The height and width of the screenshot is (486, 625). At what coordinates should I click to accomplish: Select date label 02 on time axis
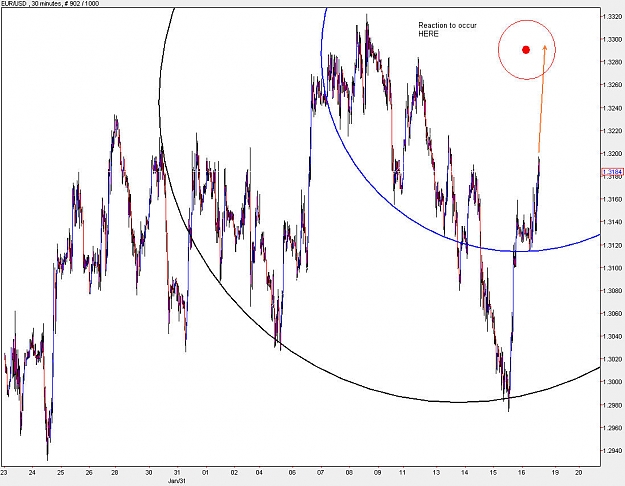pyautogui.click(x=234, y=473)
